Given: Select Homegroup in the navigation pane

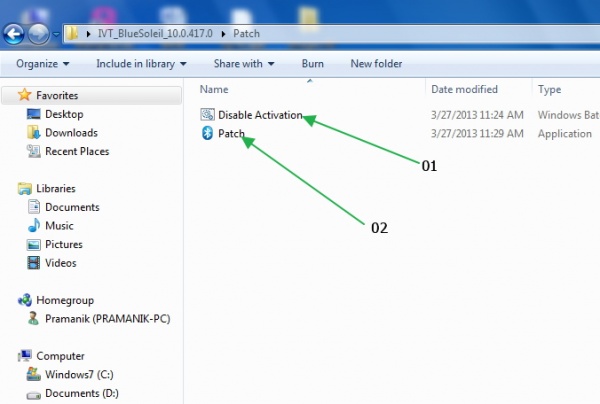Looking at the screenshot, I should (x=65, y=301).
